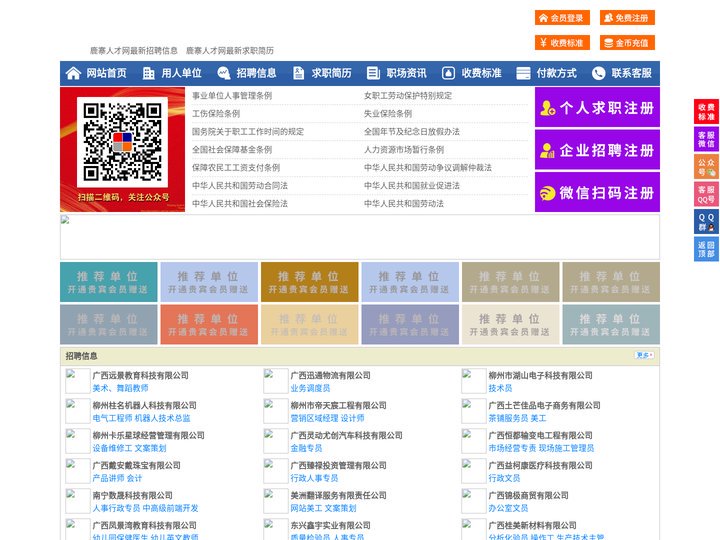The image size is (720, 540).
Task: Open the 人力资源市场暂行条例 link
Action: pyautogui.click(x=404, y=150)
